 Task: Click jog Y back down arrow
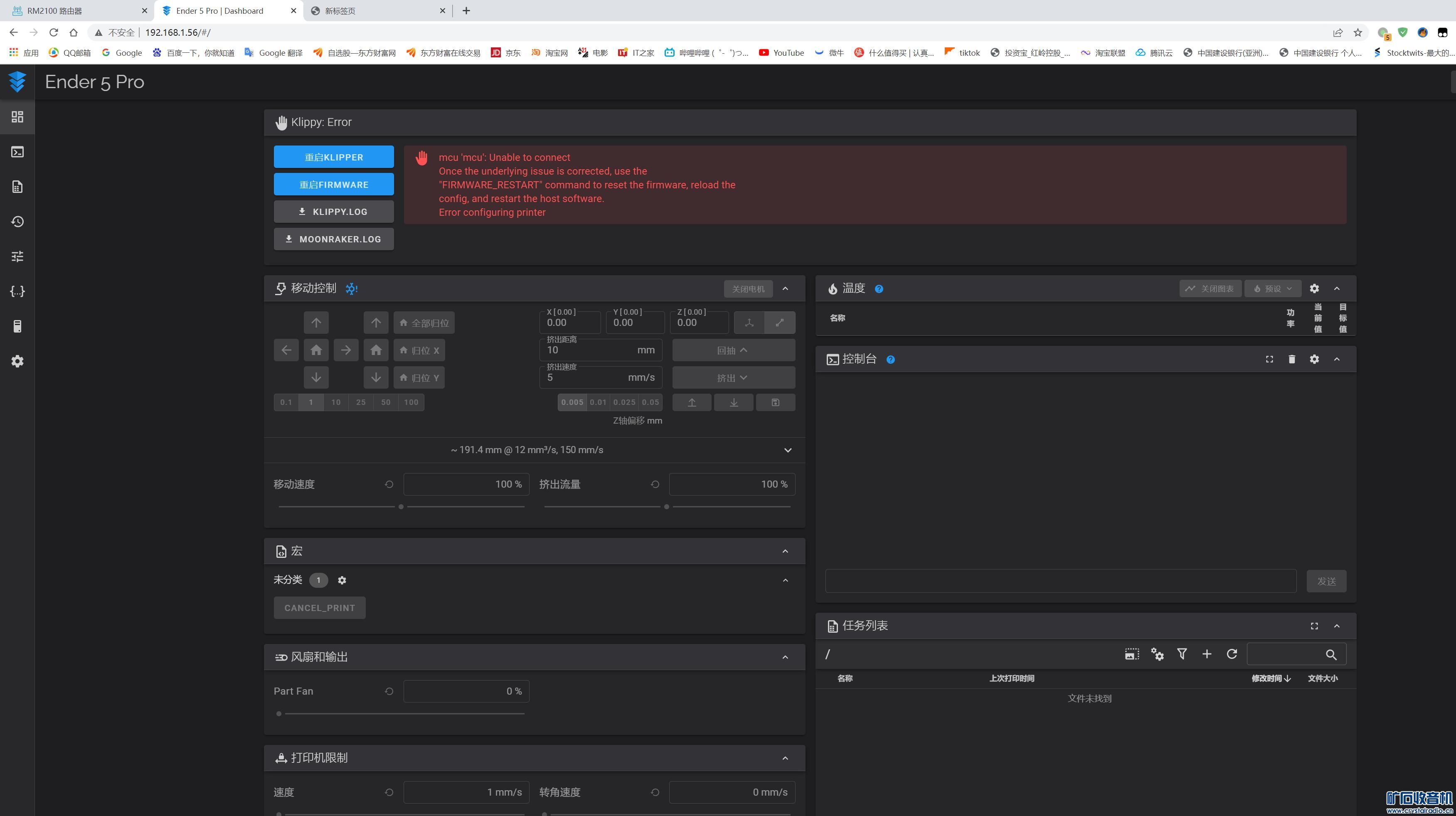(x=316, y=377)
